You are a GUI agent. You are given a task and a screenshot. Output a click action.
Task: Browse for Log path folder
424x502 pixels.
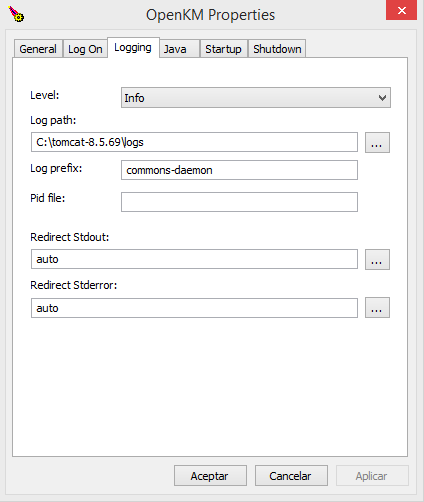(377, 143)
